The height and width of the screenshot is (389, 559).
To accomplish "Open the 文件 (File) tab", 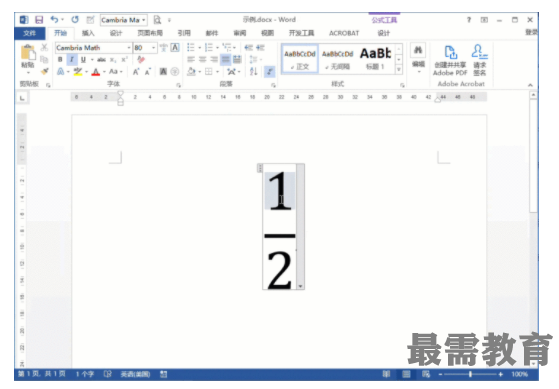I will click(x=30, y=33).
